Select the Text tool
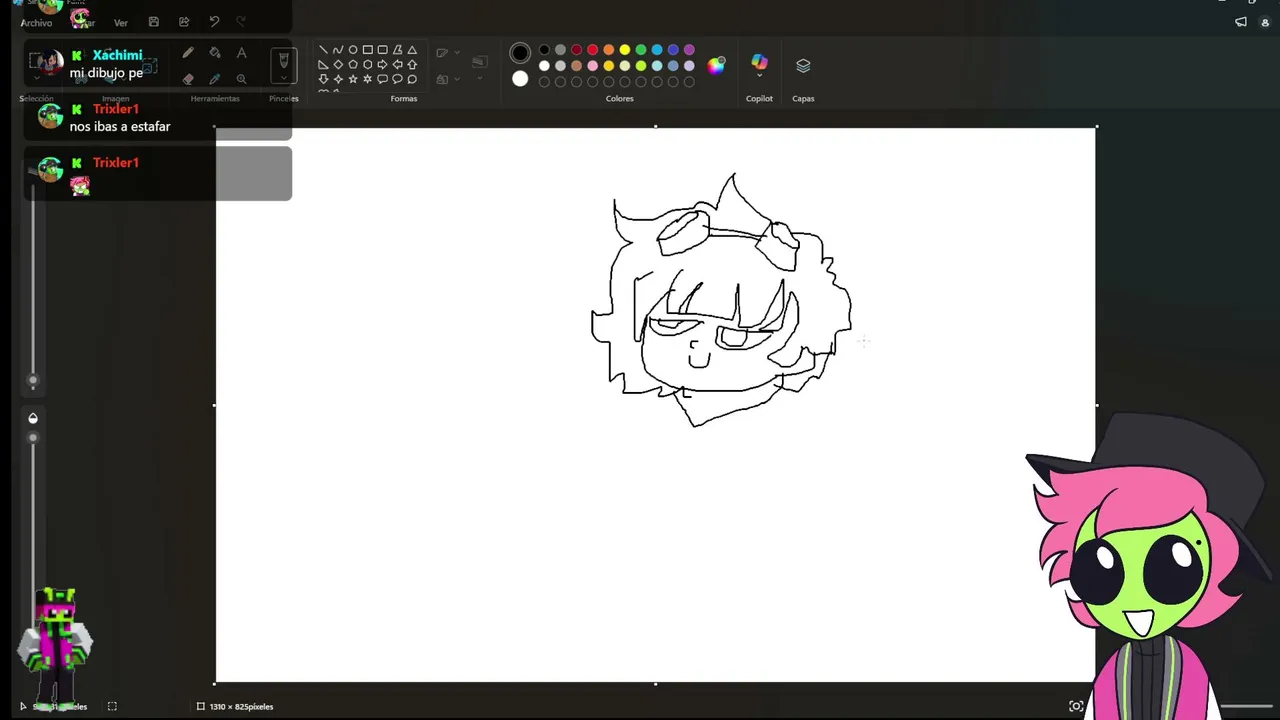 [241, 53]
